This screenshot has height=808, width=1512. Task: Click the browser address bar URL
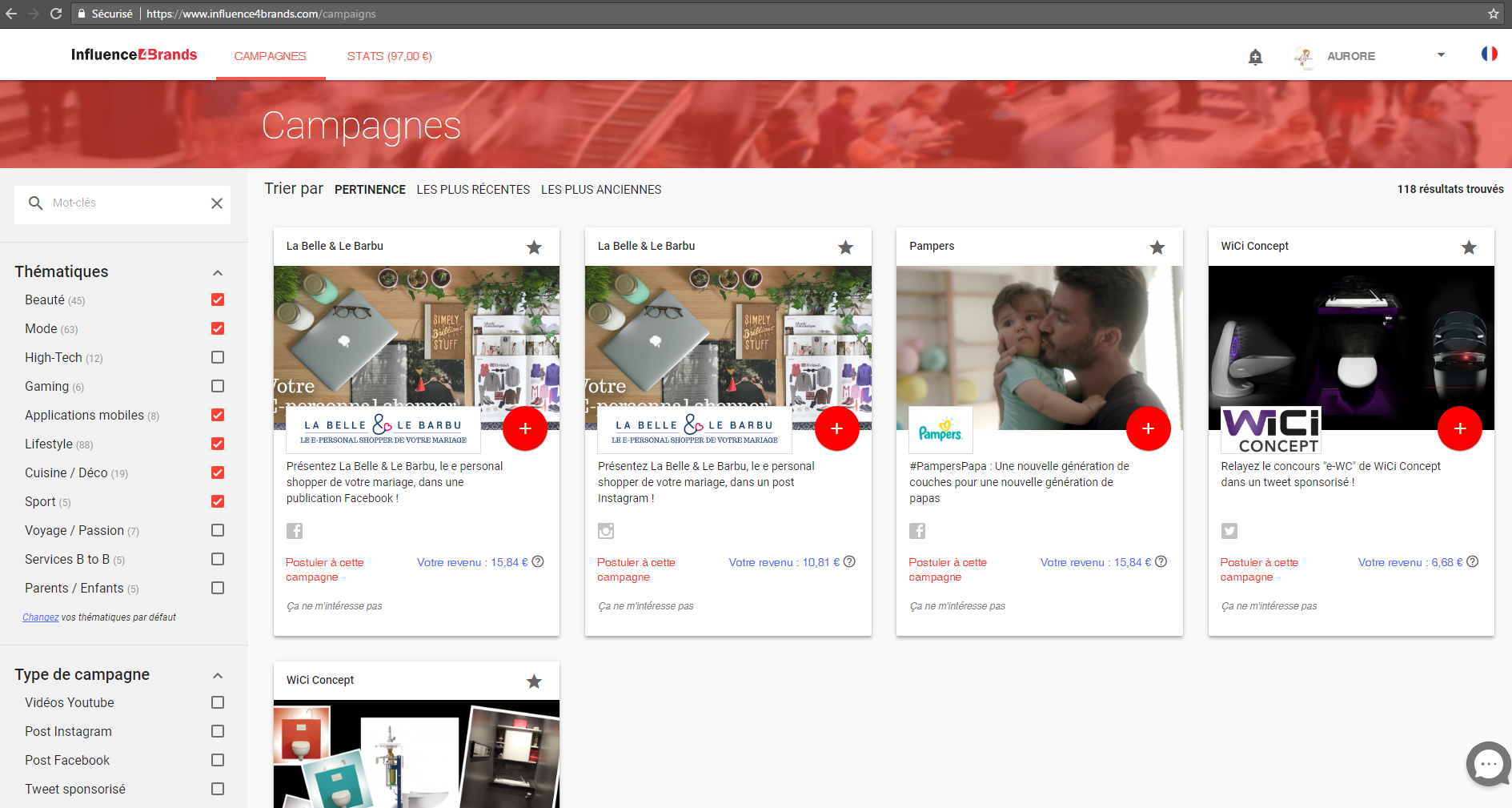(x=261, y=14)
